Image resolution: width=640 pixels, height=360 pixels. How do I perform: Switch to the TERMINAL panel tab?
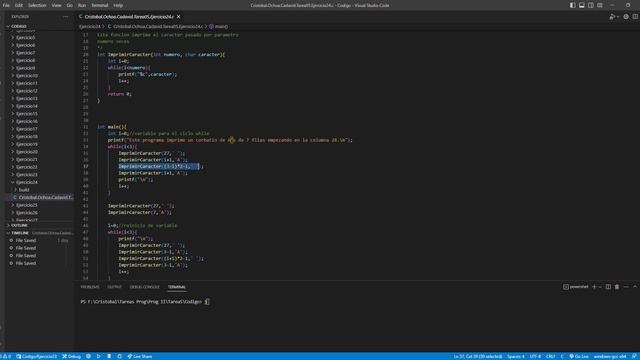177,287
